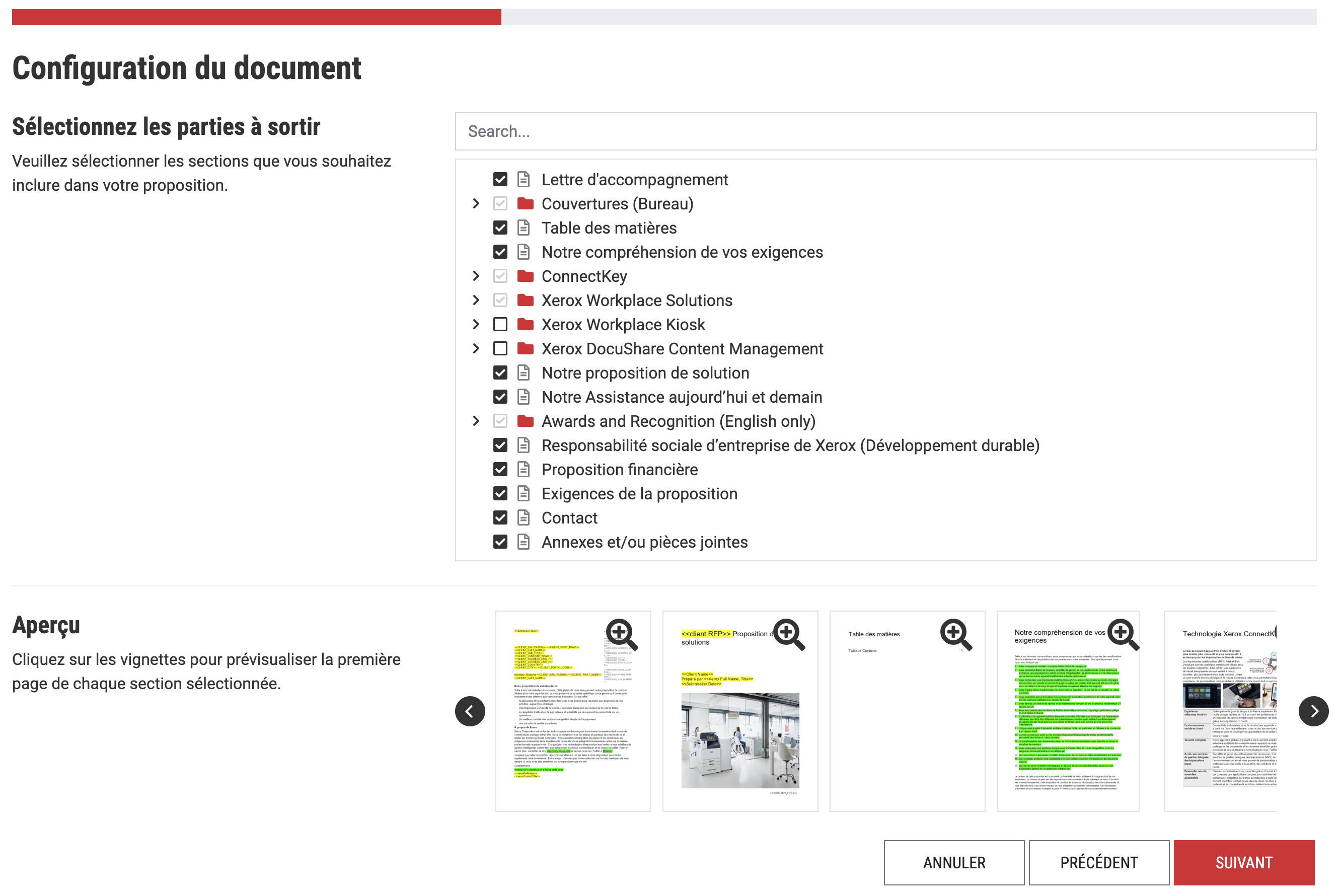Go back with the Précédent button
The image size is (1341, 896).
[x=1099, y=862]
